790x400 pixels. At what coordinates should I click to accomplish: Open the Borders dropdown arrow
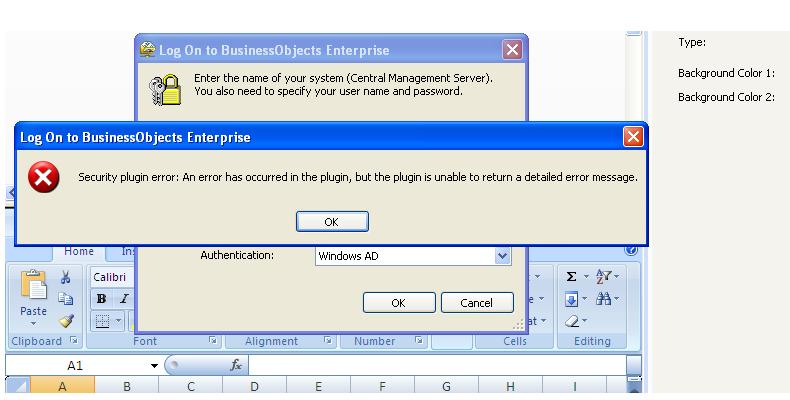point(118,321)
